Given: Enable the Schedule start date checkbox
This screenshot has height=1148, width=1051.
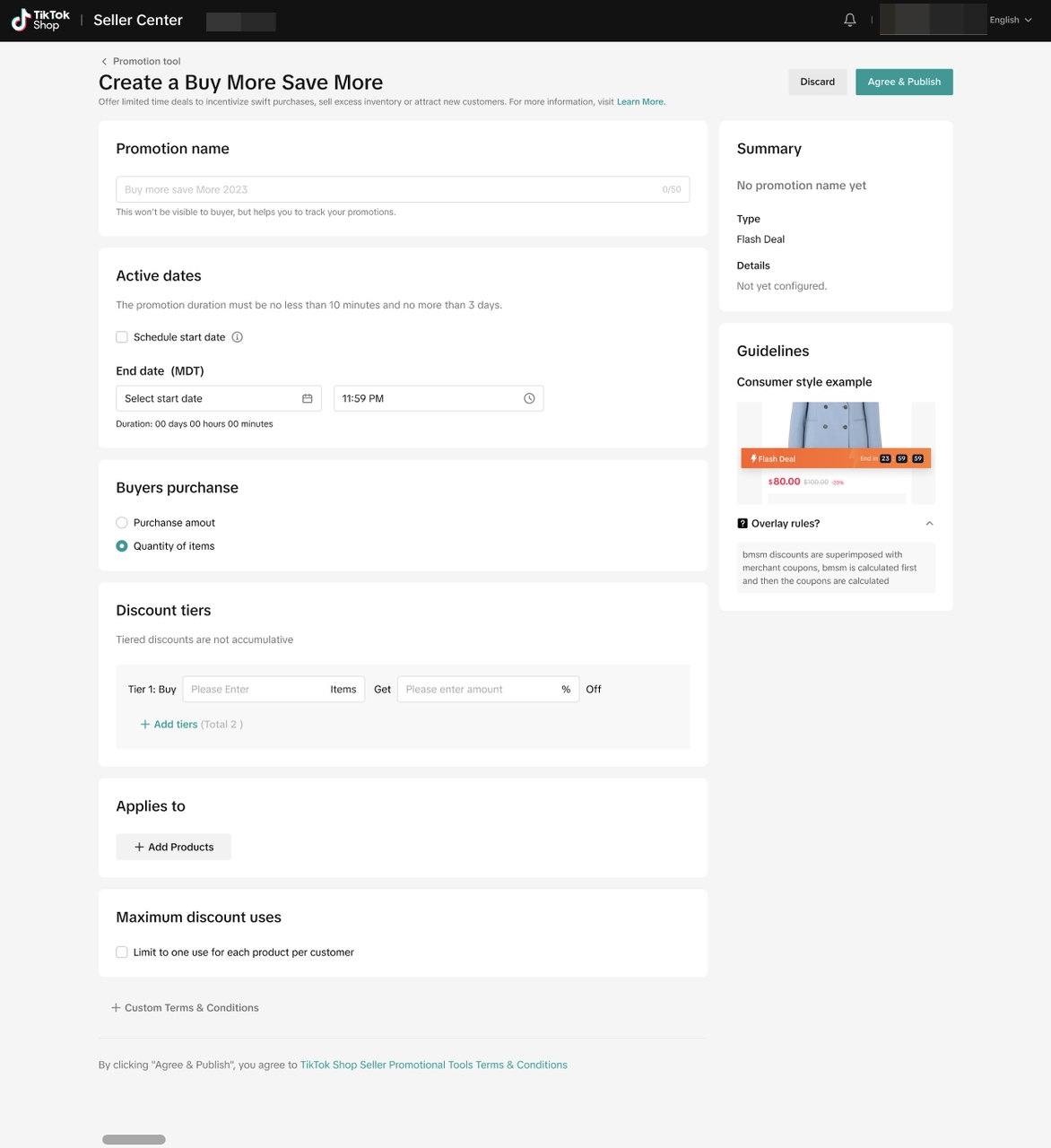Looking at the screenshot, I should tap(122, 337).
